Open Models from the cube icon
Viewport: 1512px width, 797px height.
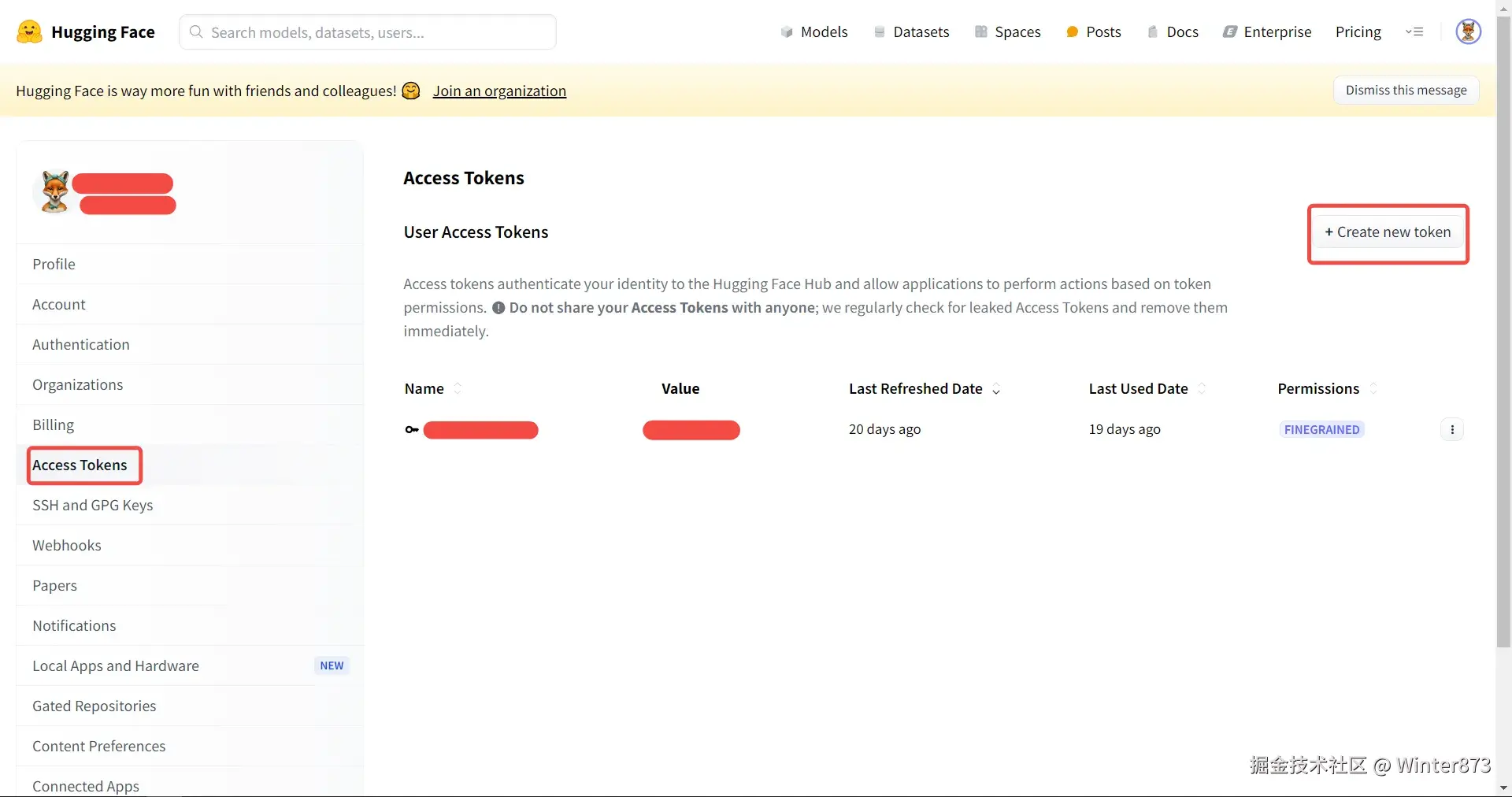point(787,32)
